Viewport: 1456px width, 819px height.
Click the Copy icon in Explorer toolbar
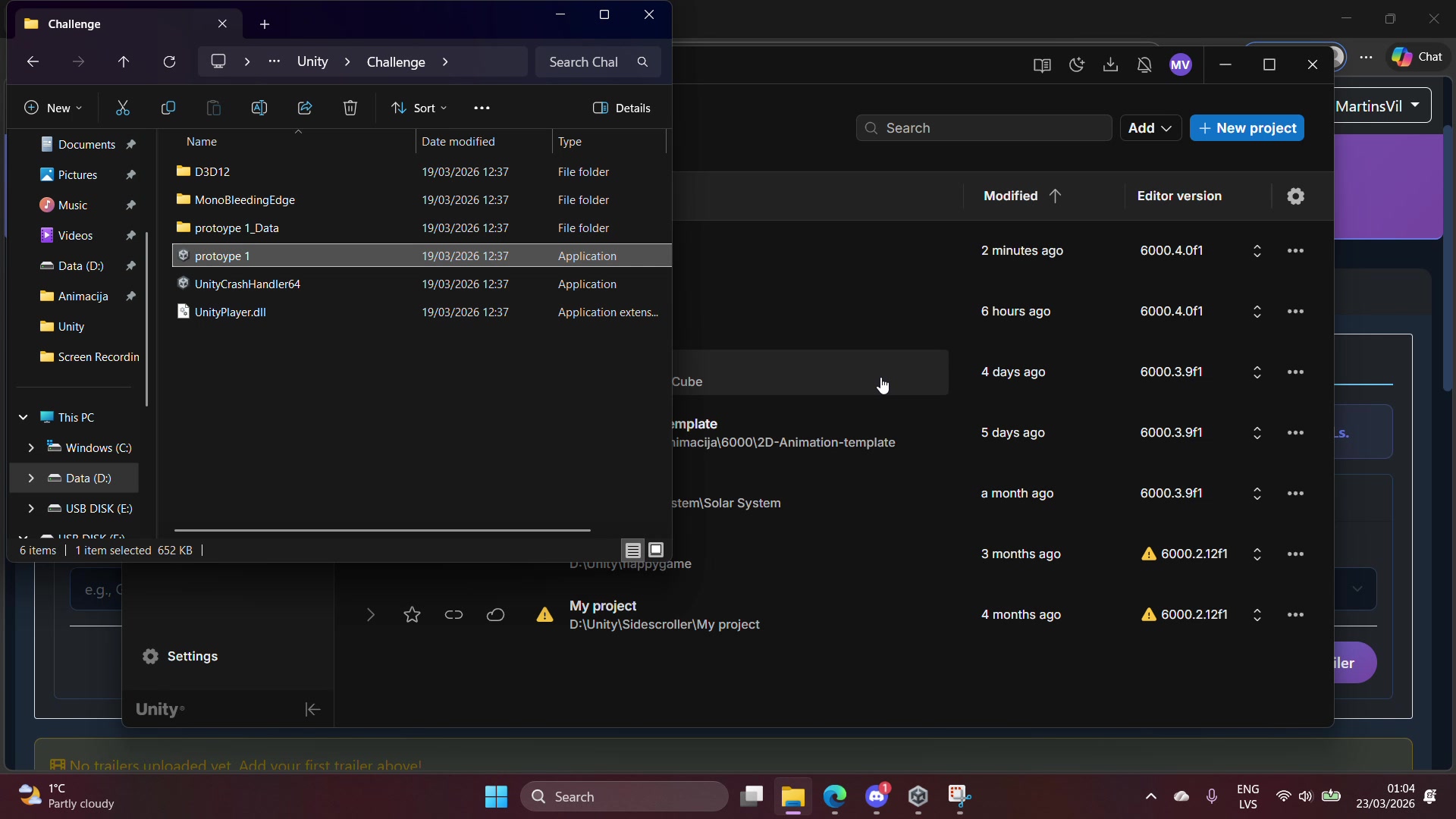coord(168,108)
